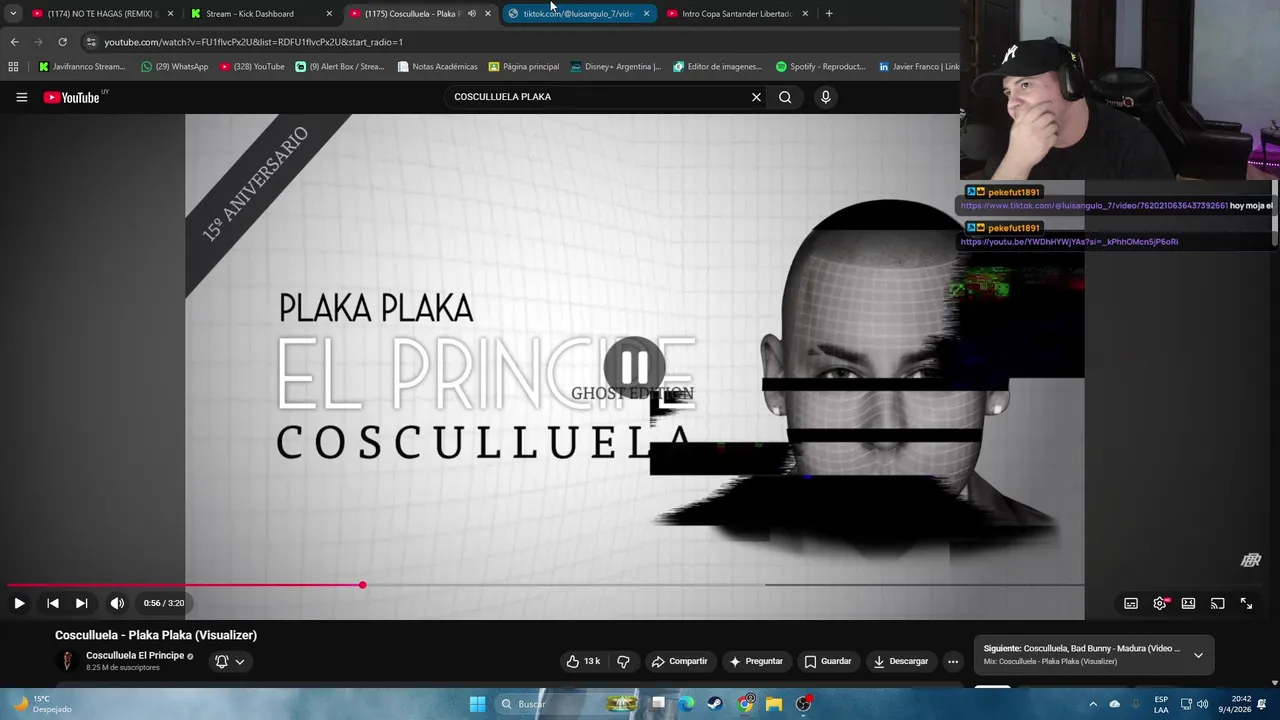
Task: Open the browser apps grid shortcut
Action: [13, 67]
